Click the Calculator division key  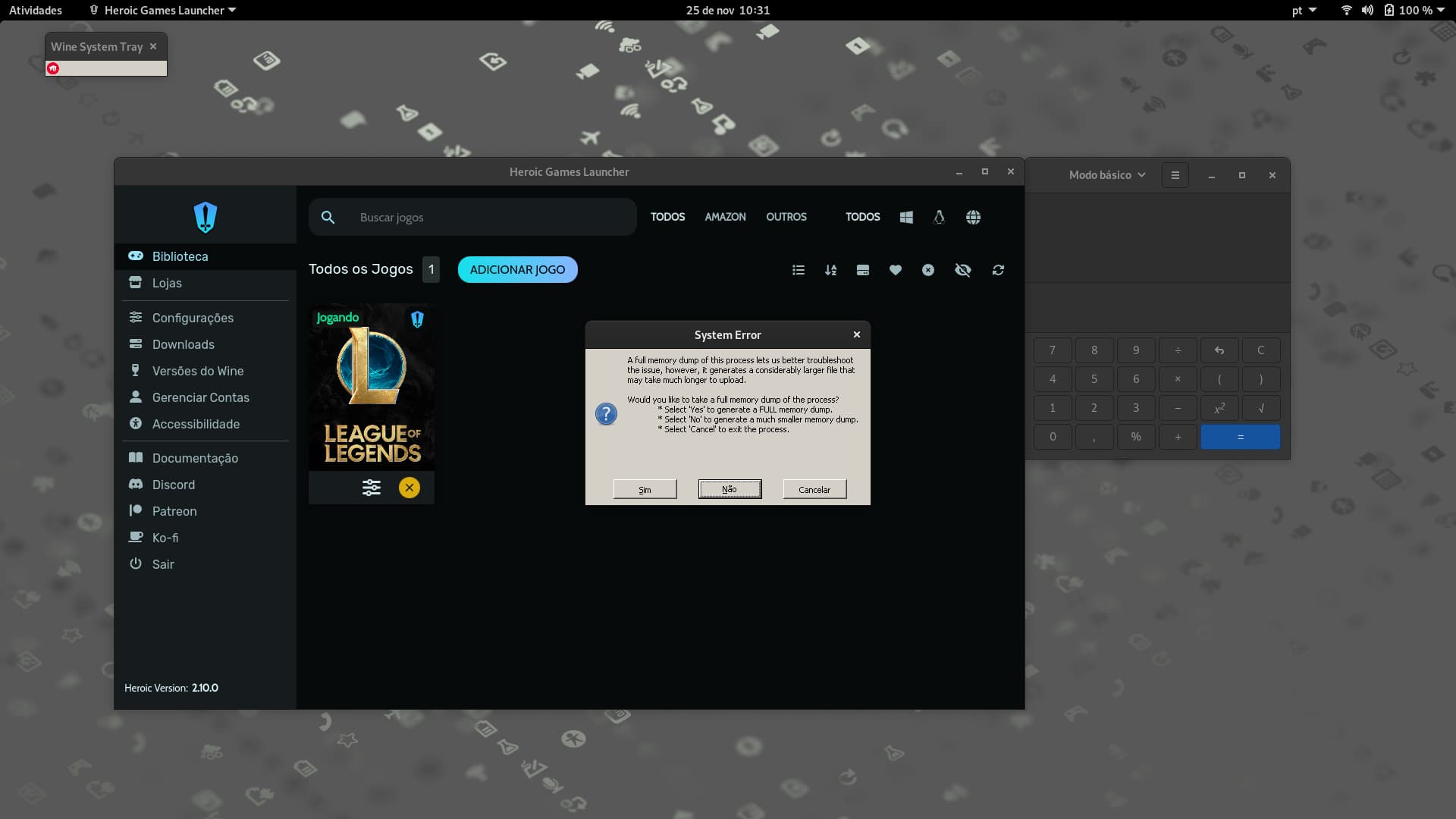(x=1178, y=350)
